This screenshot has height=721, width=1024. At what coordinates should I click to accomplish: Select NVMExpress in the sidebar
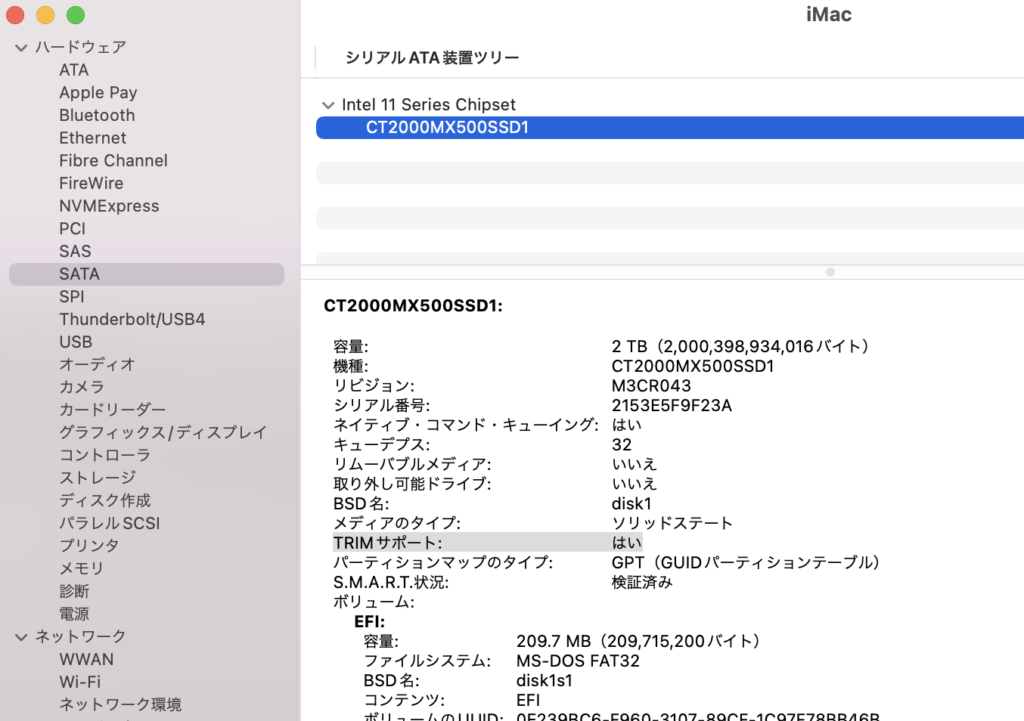pos(109,206)
